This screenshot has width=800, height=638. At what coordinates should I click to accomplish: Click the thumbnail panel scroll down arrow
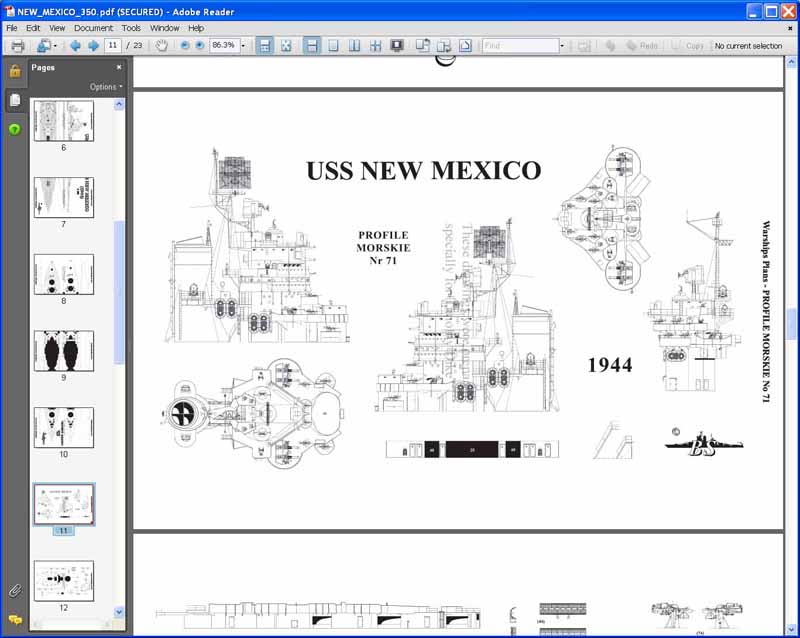click(119, 611)
